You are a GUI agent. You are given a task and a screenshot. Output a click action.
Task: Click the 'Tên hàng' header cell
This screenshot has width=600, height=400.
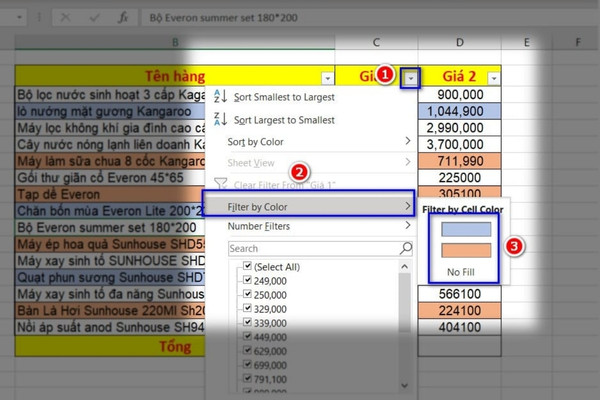coord(175,76)
